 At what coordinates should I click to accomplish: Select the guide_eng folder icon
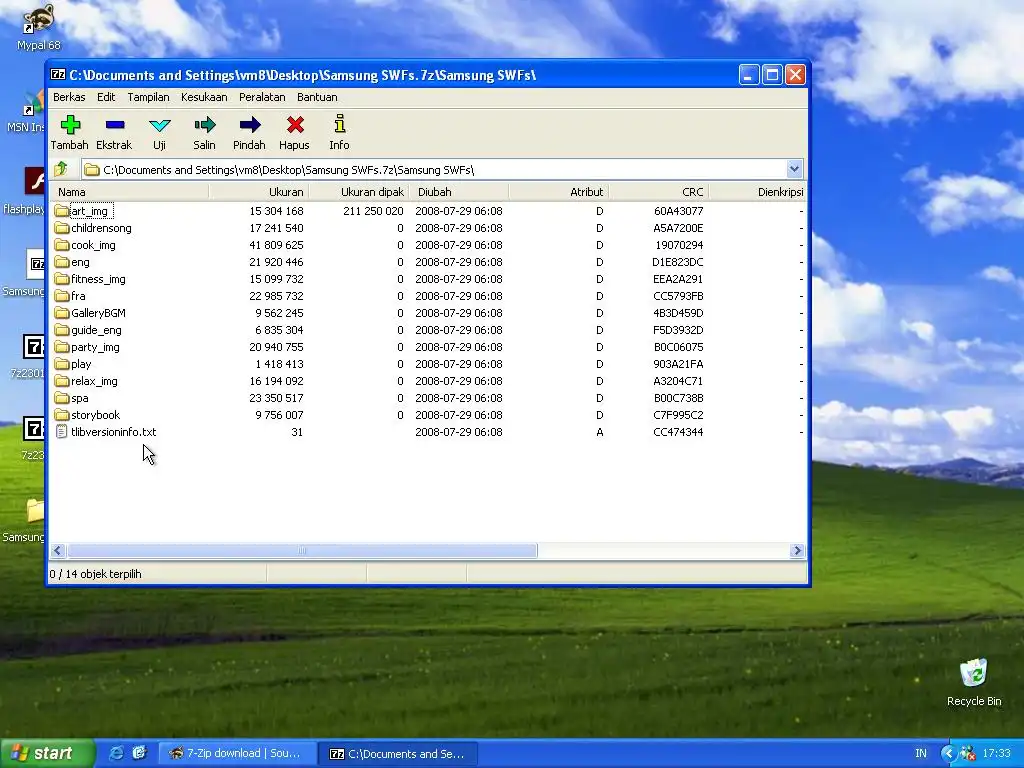tap(62, 330)
